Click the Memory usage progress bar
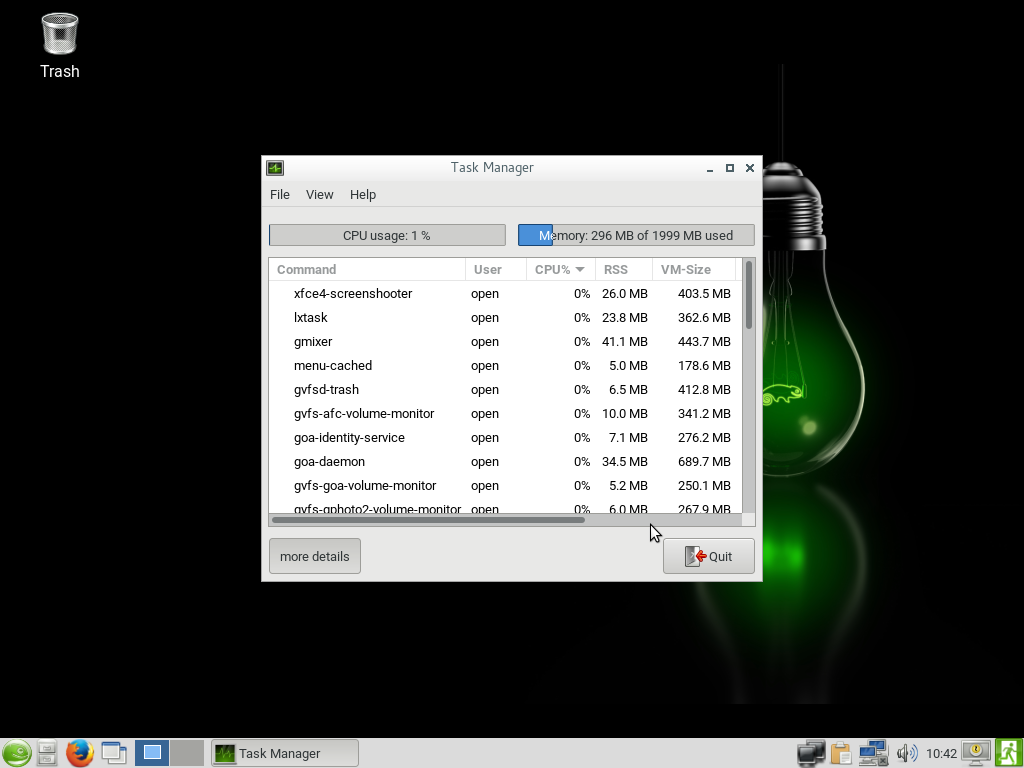 pos(636,236)
